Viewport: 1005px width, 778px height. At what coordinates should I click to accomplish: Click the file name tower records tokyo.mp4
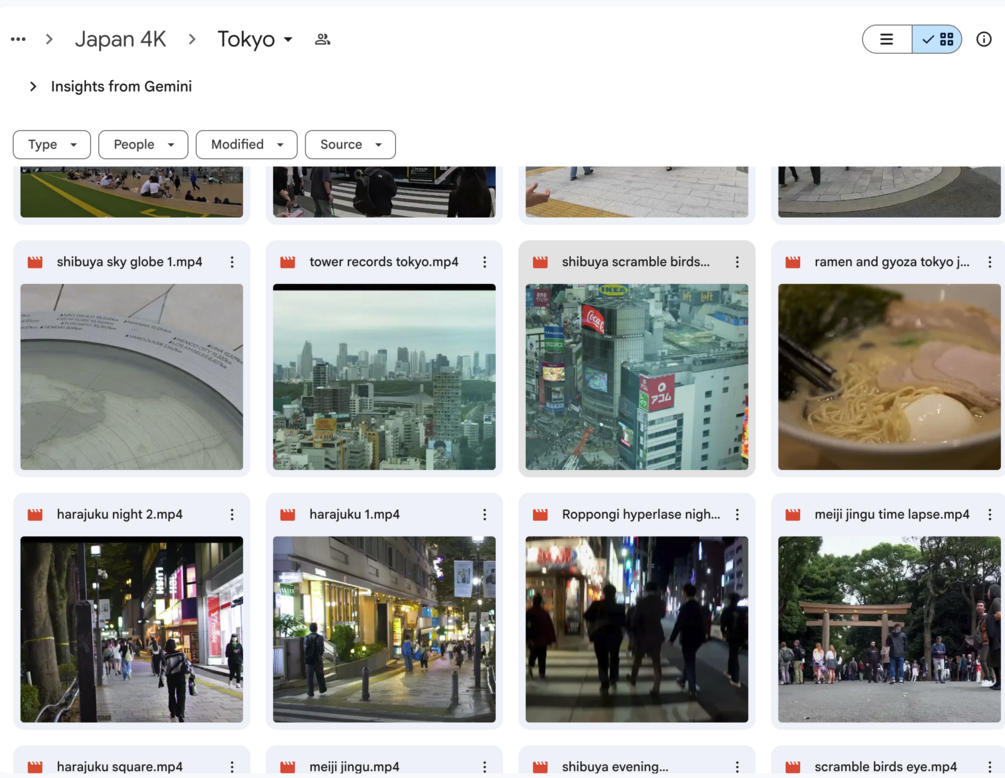[x=384, y=262]
